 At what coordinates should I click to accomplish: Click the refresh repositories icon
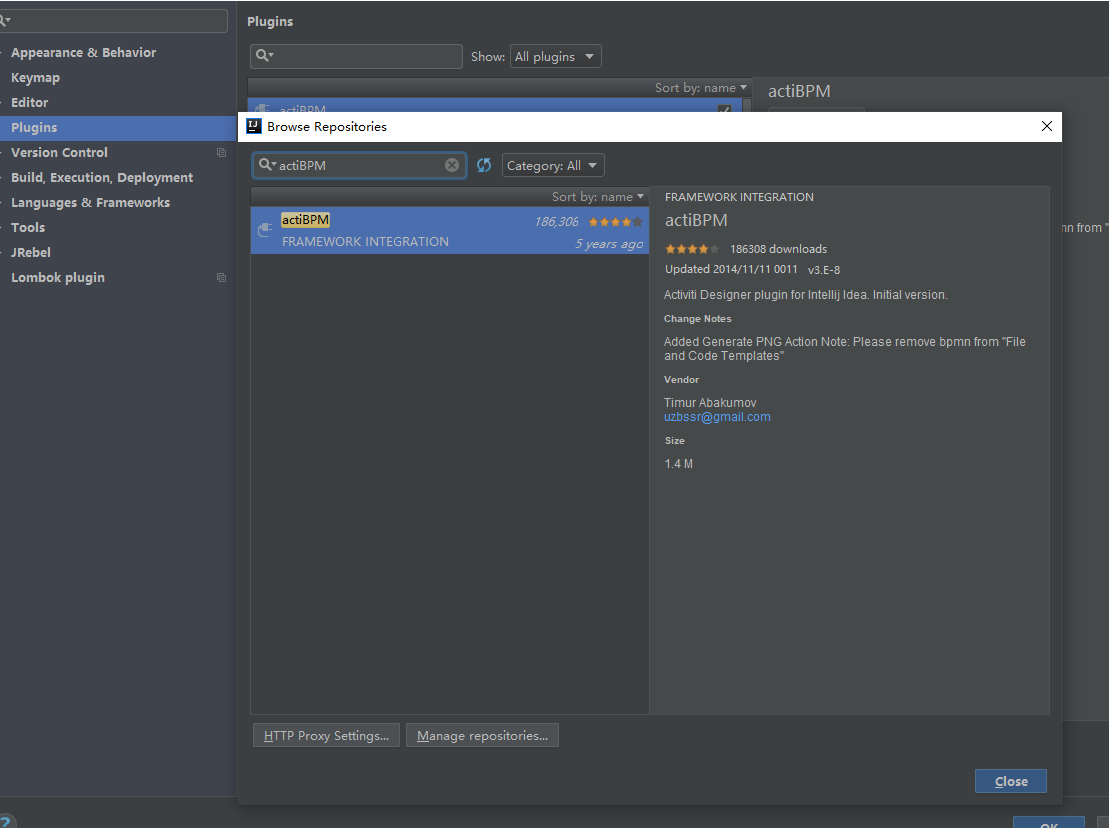click(484, 165)
